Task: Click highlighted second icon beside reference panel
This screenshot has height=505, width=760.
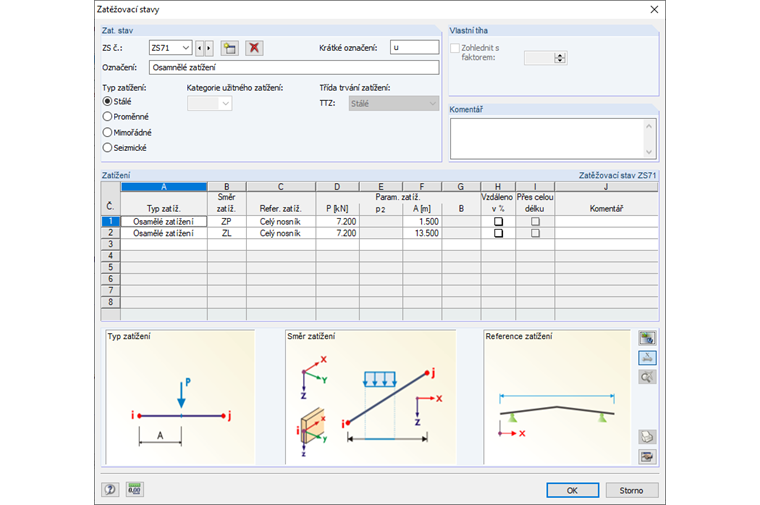Action: pos(647,358)
